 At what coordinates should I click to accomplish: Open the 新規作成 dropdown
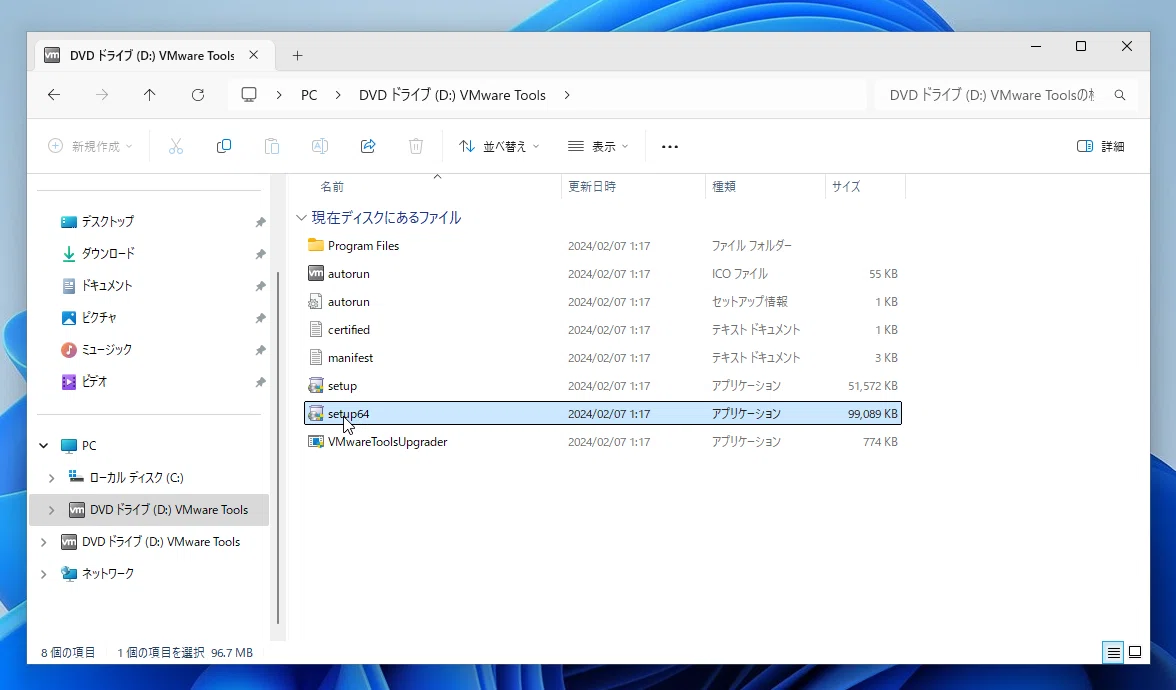point(90,146)
